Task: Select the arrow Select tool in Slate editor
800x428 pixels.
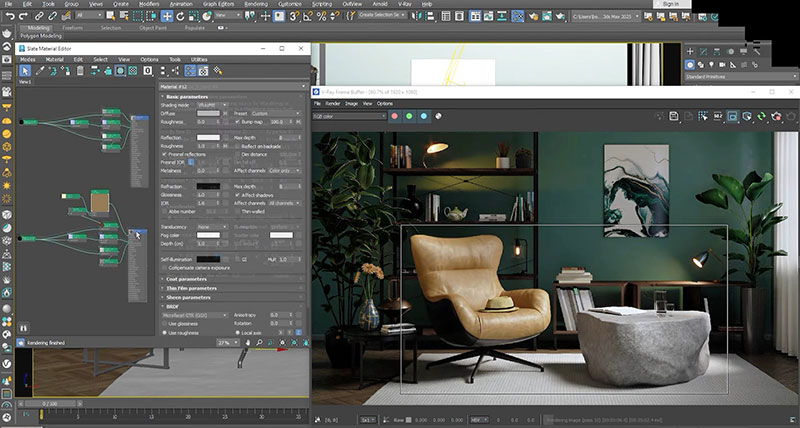Action: [x=25, y=71]
